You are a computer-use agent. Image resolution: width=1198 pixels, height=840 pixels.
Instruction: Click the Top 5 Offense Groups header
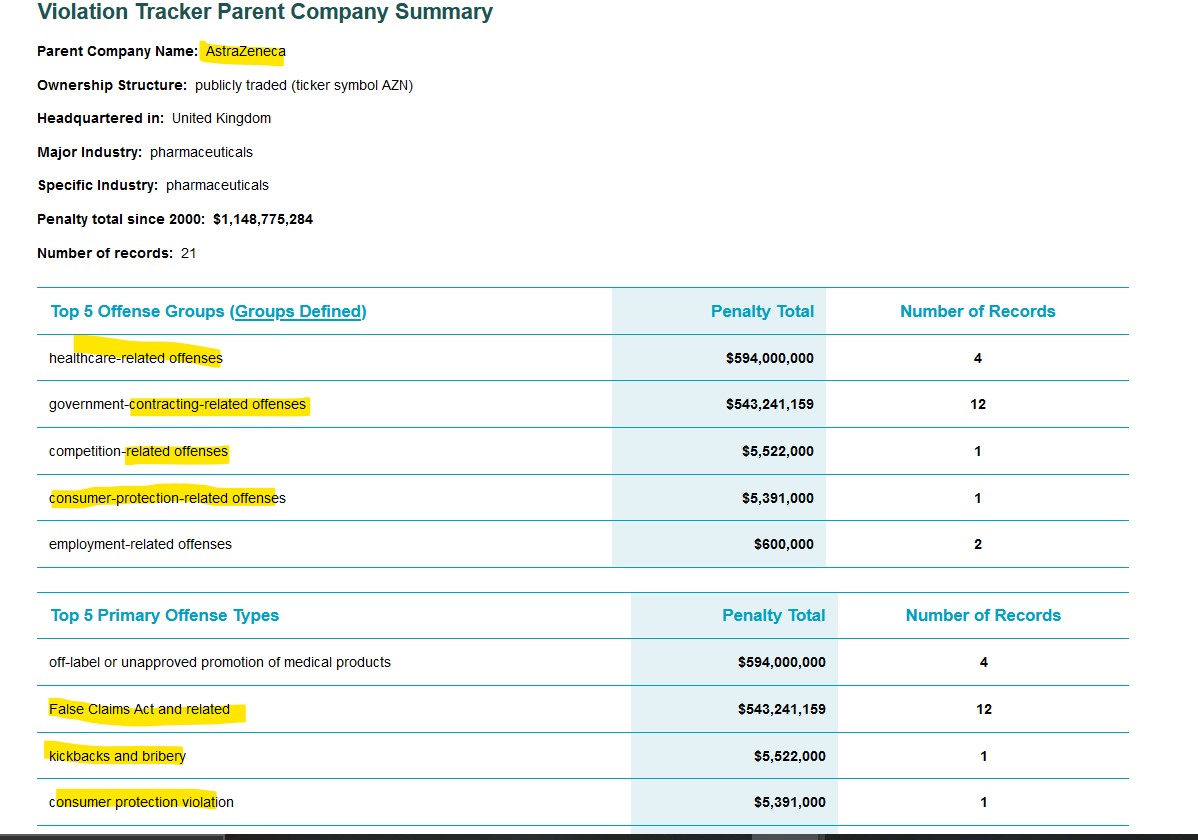[x=209, y=312]
